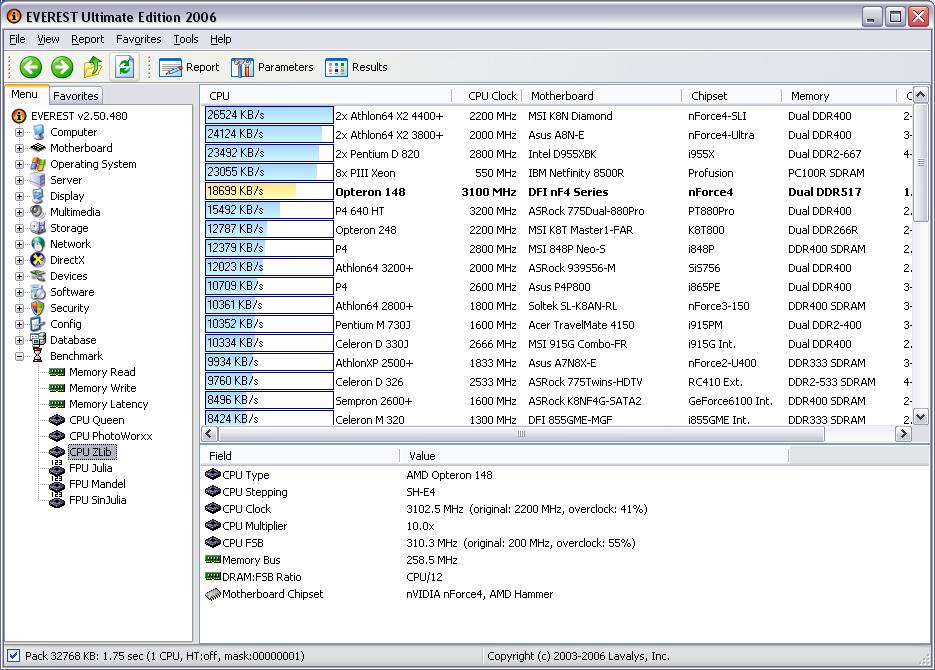Select the Motherboard tree icon
Image resolution: width=935 pixels, height=670 pixels.
[x=38, y=148]
